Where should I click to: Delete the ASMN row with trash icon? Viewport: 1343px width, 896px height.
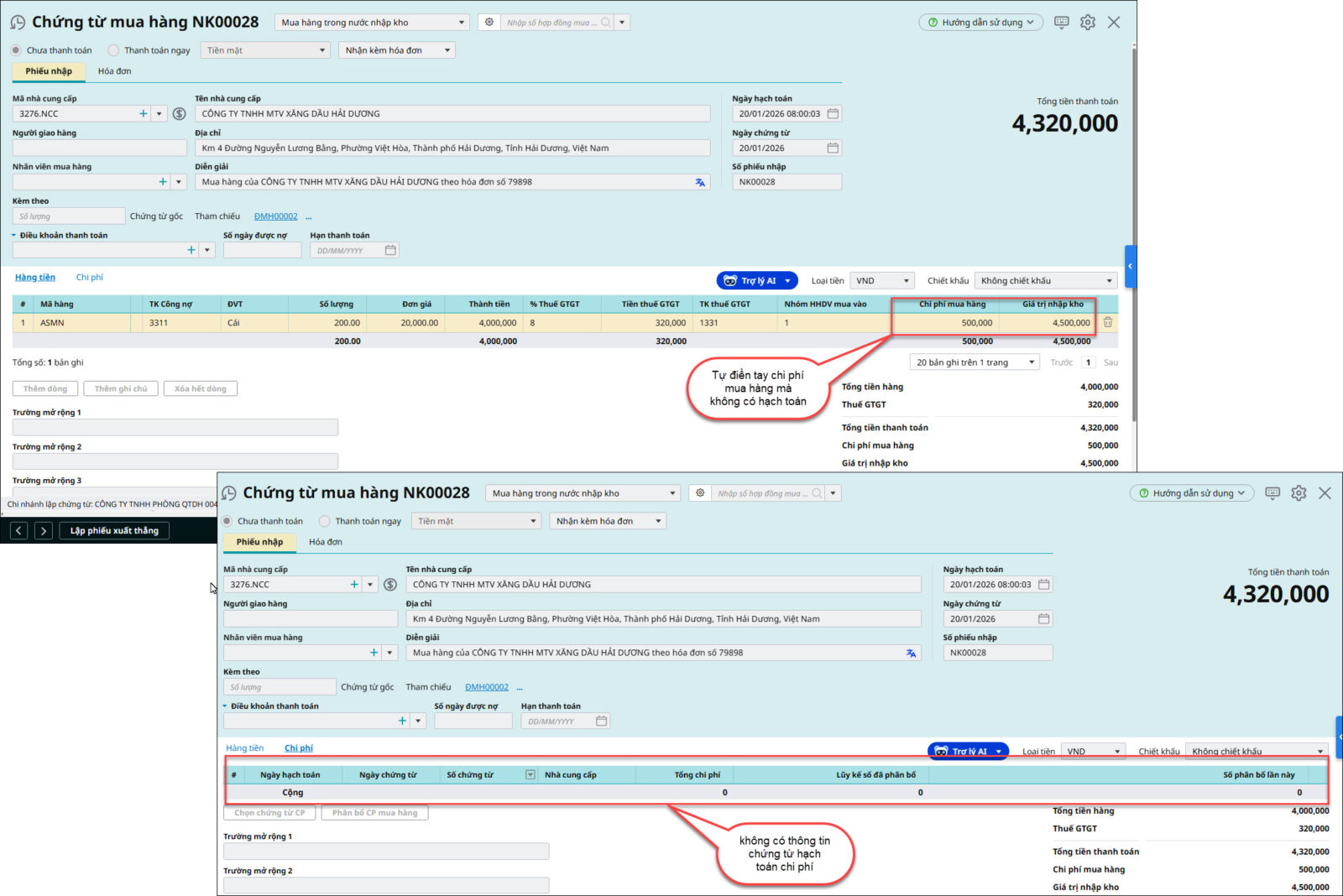[1108, 322]
